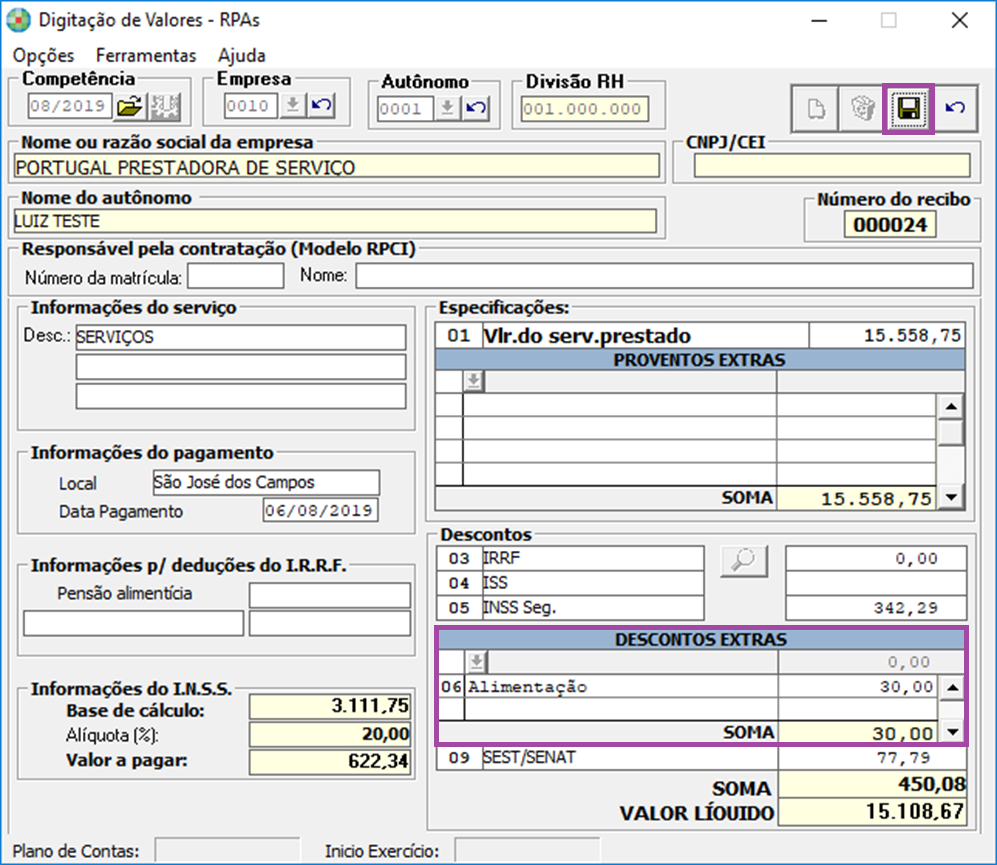
Task: Click the magnifier icon next to IRRF
Action: click(744, 561)
